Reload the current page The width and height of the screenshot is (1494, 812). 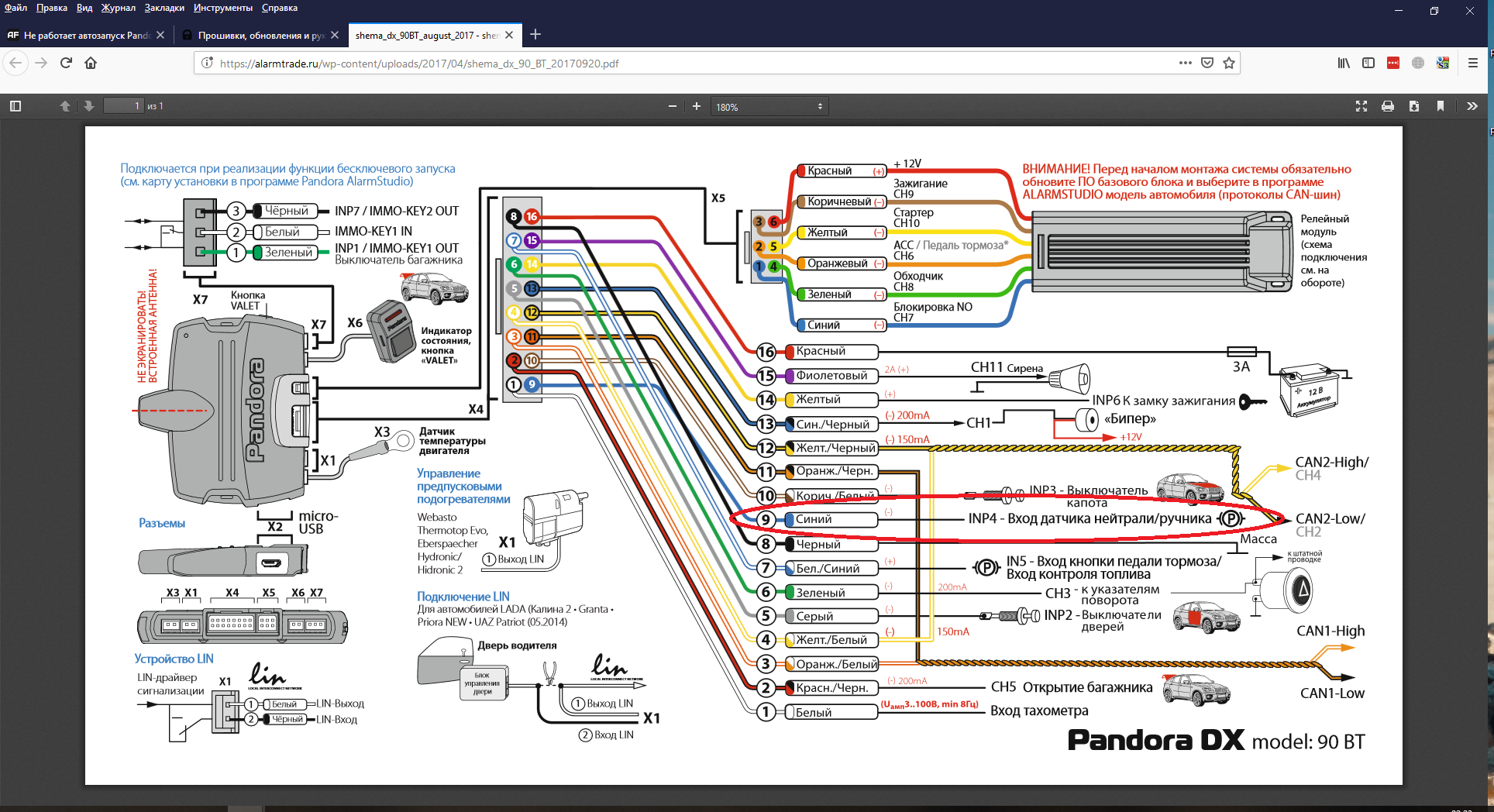[x=66, y=63]
